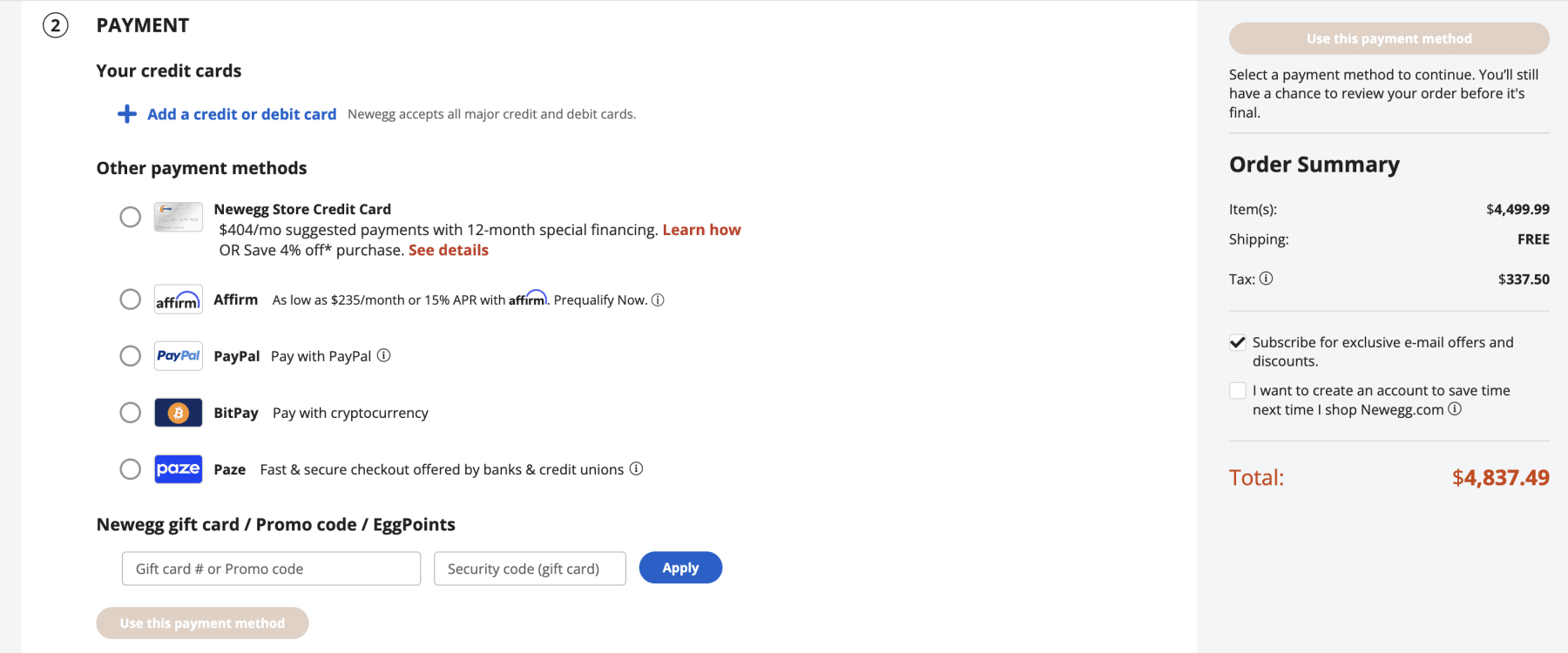Click the Gift card or Promo code field
Viewport: 1568px width, 653px height.
[x=270, y=568]
